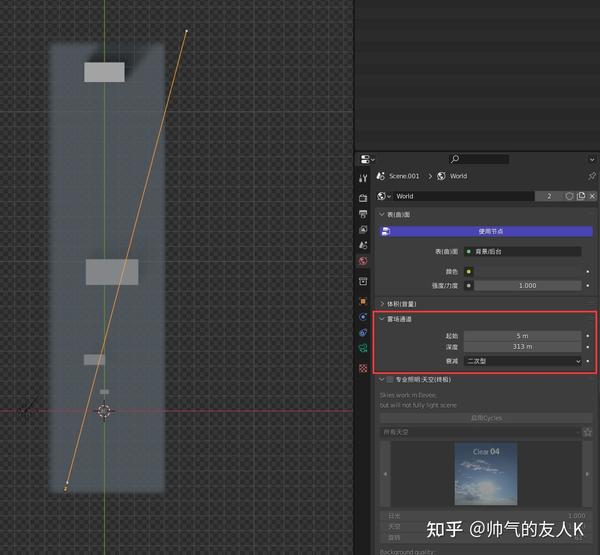Open the 衰减 二次型 falloff dropdown
The height and width of the screenshot is (555, 600).
(x=522, y=361)
